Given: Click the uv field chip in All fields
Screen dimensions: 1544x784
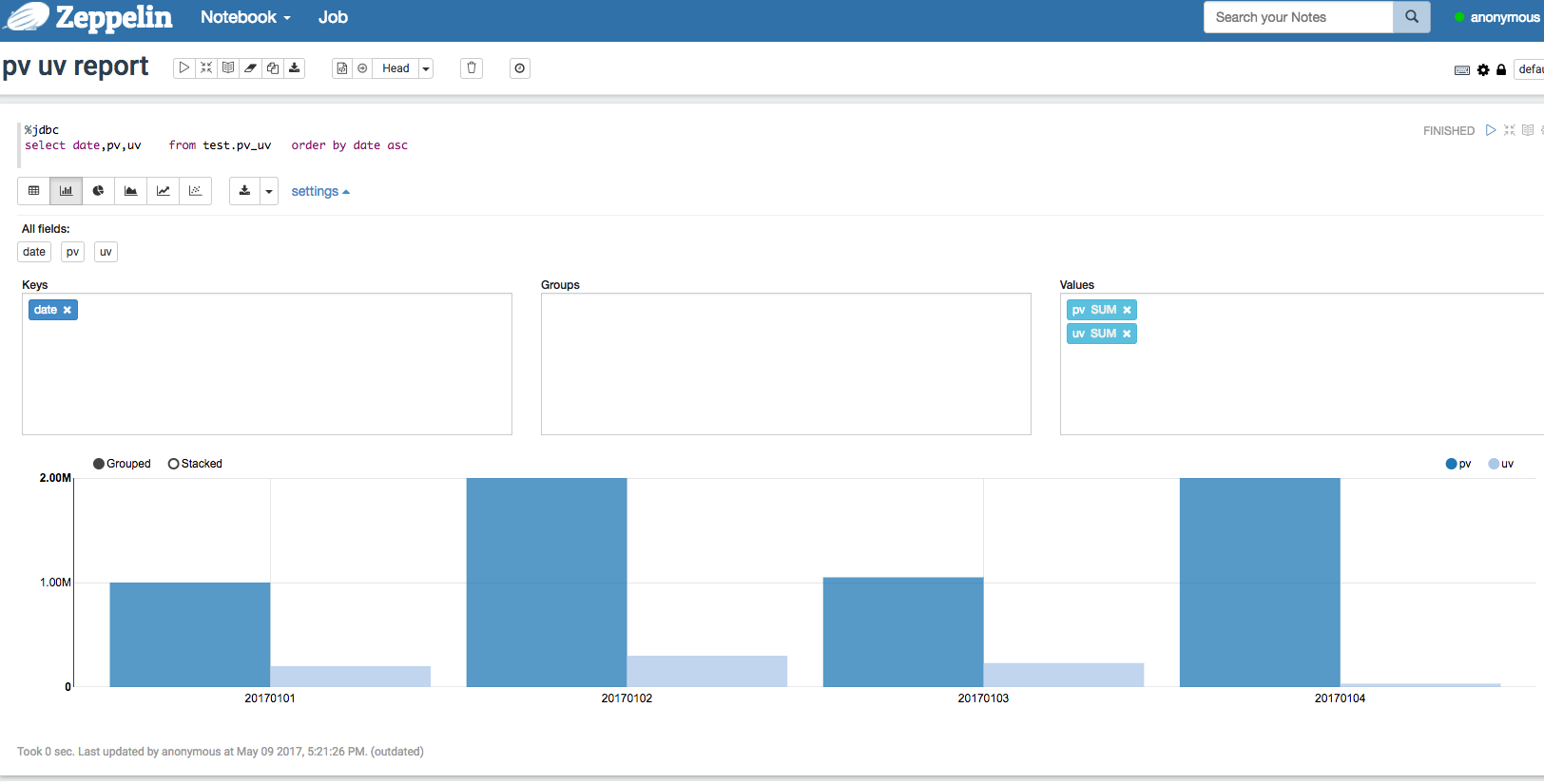Looking at the screenshot, I should [106, 252].
